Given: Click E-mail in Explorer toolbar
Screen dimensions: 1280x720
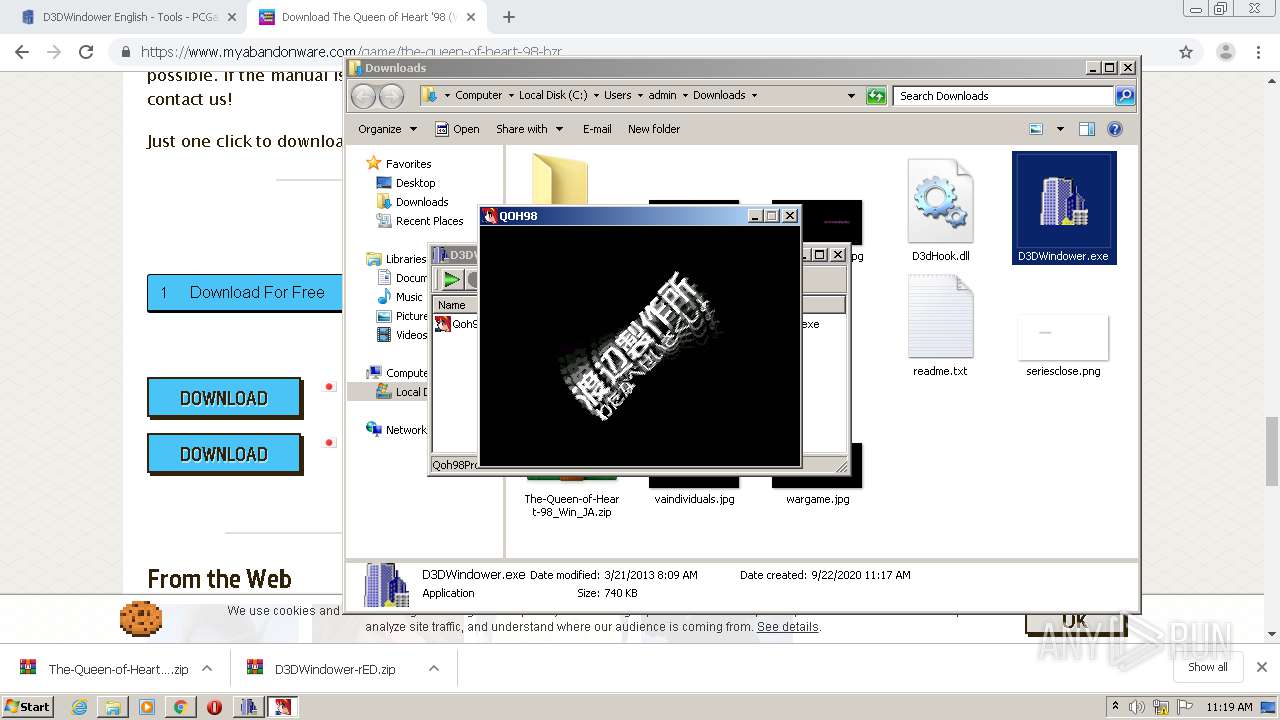Looking at the screenshot, I should pos(597,129).
